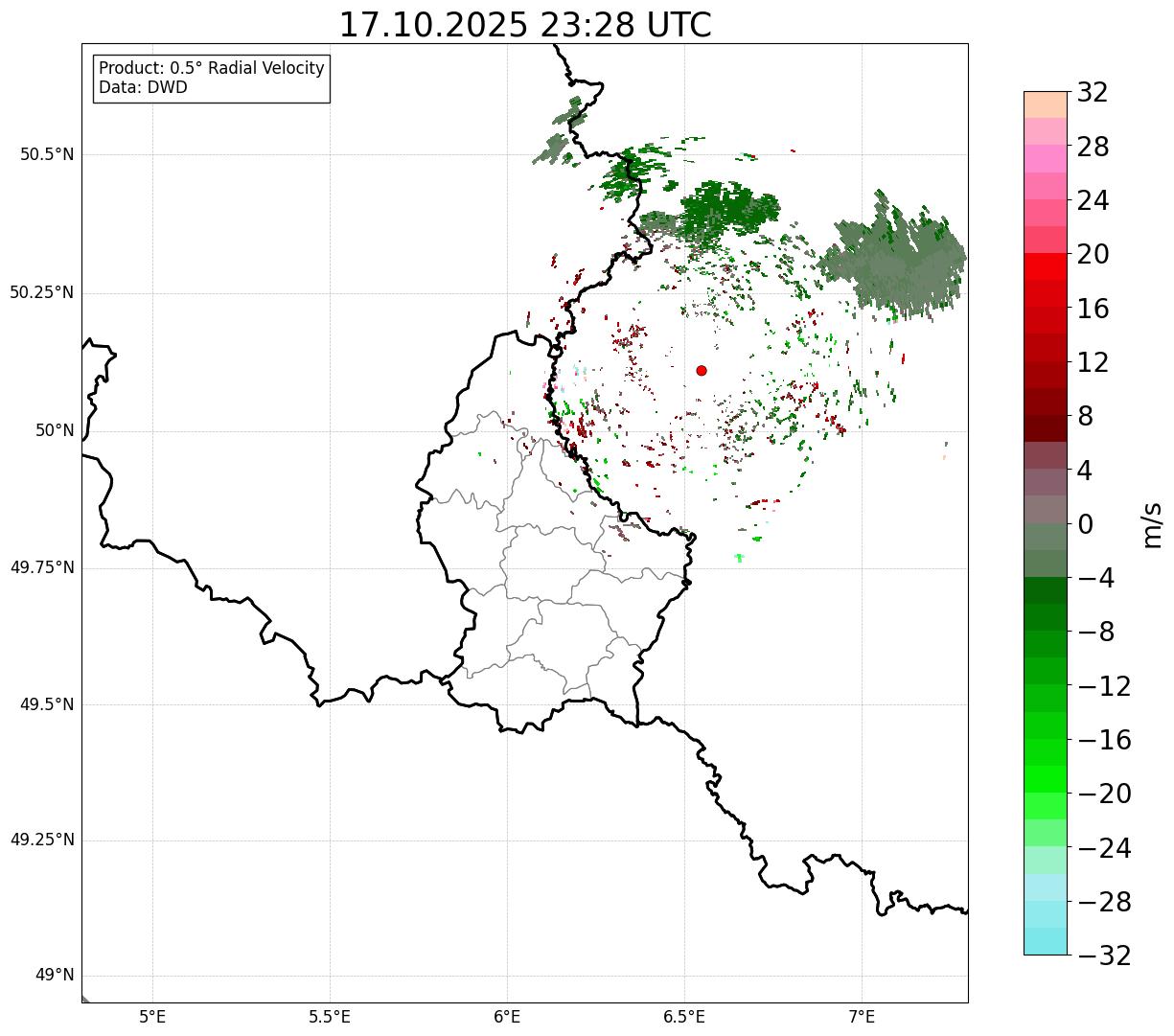Screen dimensions: 1174x1036
Task: Click the 'm/s' colorbar unit label
Action: point(1152,523)
